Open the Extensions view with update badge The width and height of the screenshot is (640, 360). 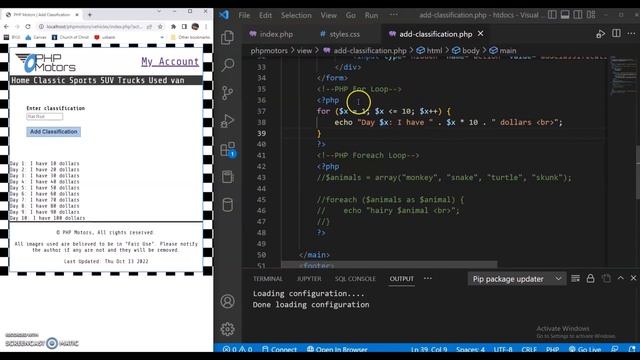coord(227,149)
